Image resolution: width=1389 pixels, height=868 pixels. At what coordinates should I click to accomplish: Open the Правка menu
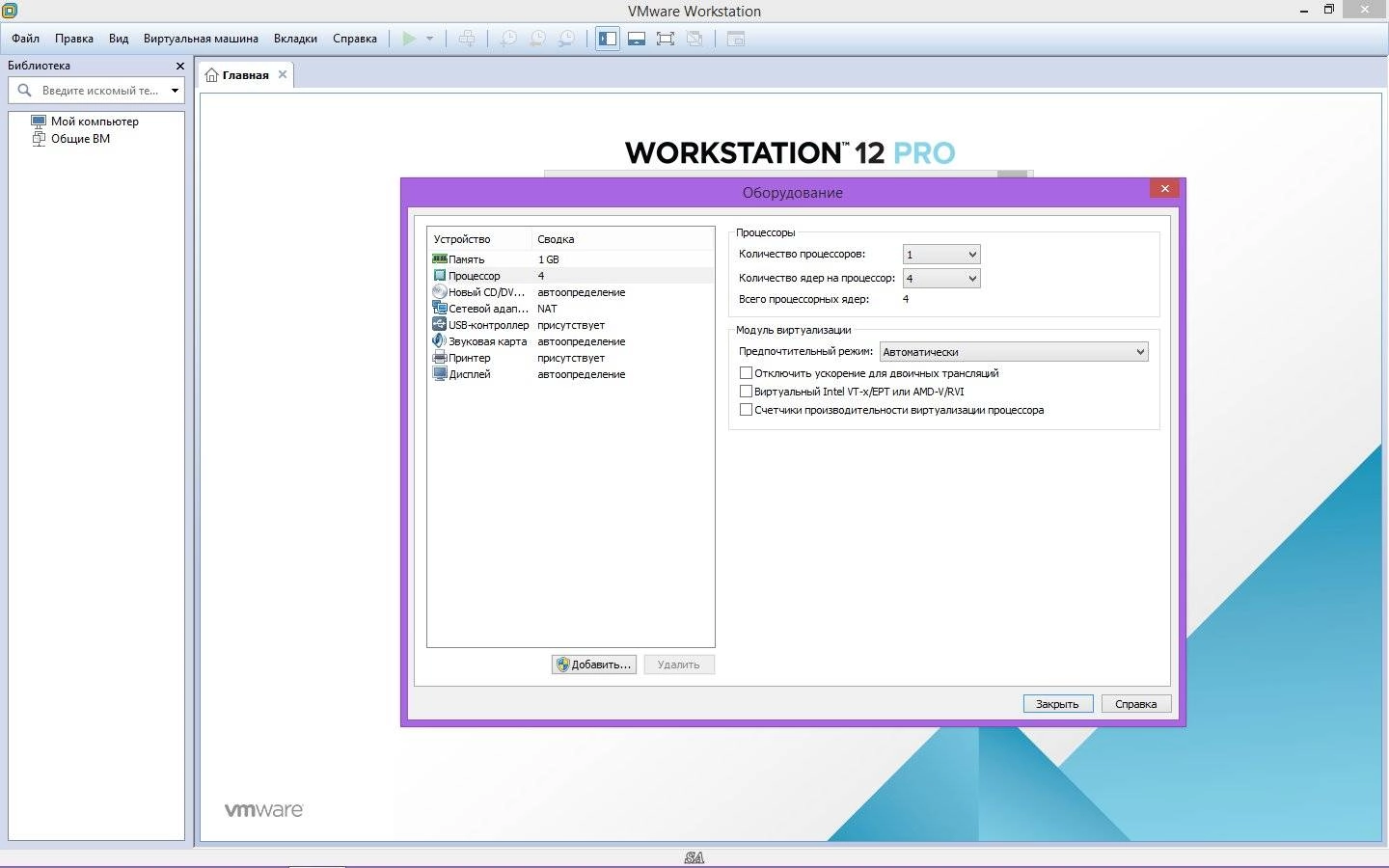pyautogui.click(x=74, y=39)
